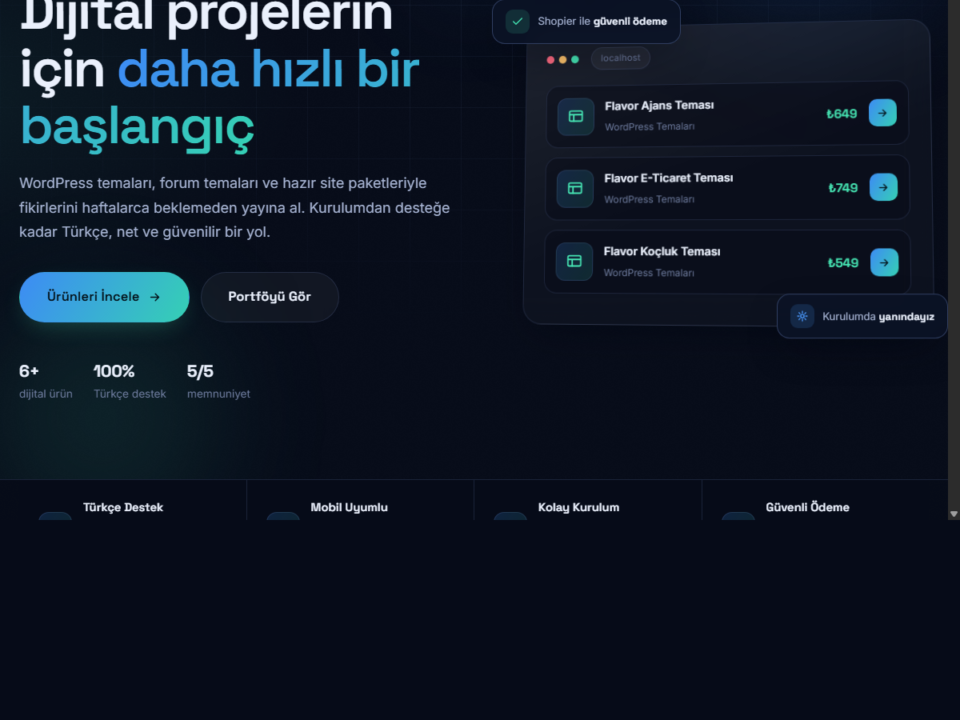The width and height of the screenshot is (960, 720).
Task: Click red dot in mock browser window
Action: pyautogui.click(x=550, y=59)
